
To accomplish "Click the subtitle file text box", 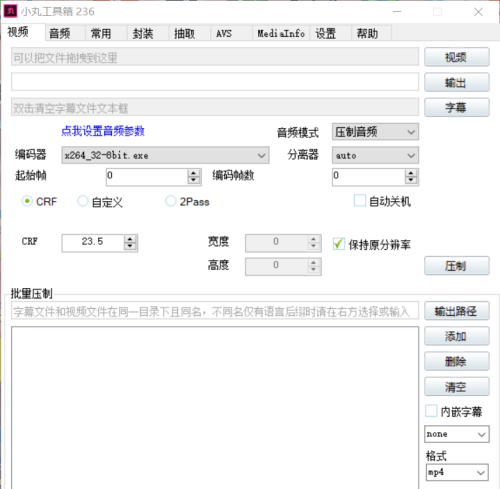I will (215, 107).
